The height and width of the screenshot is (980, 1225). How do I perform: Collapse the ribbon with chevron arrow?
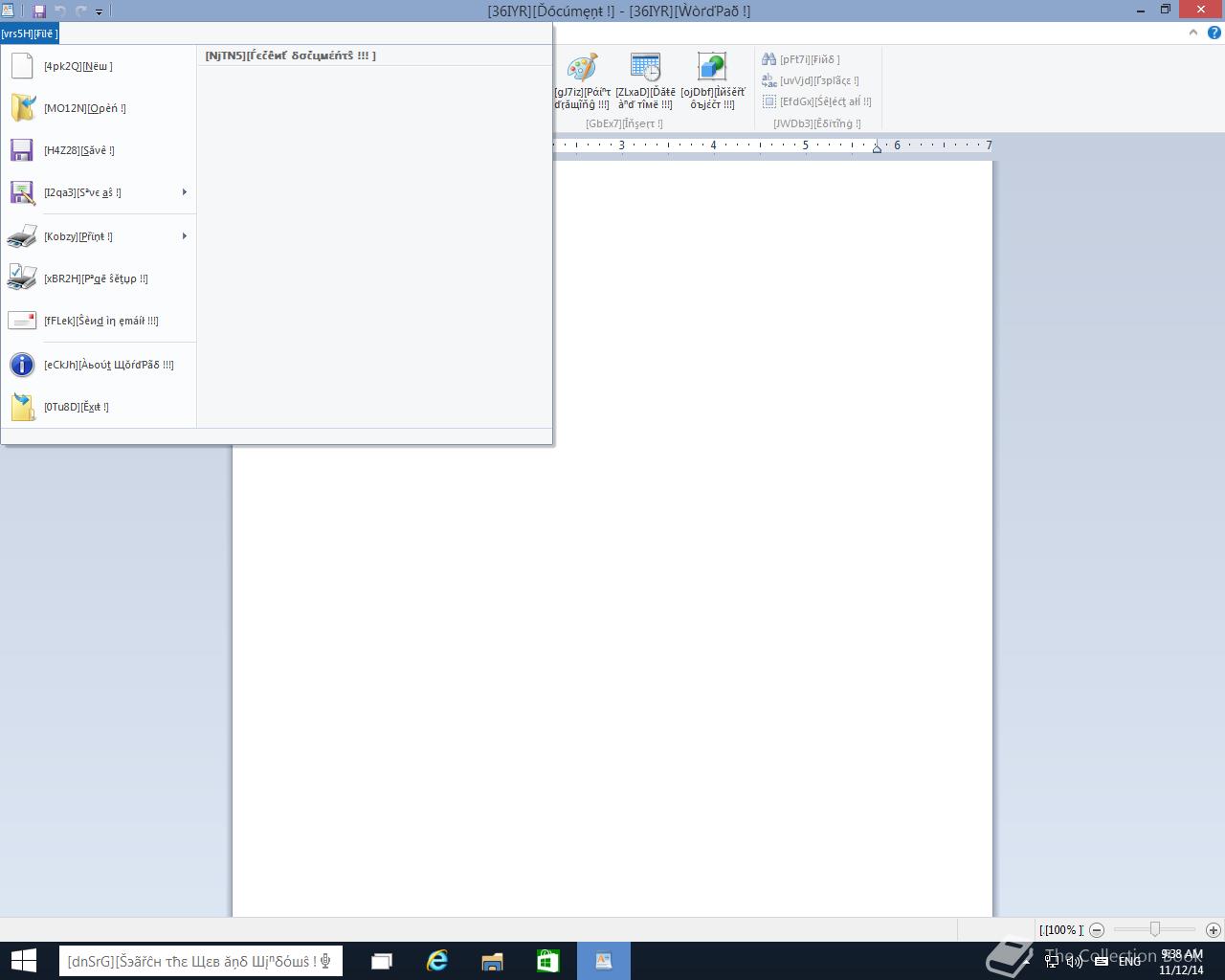click(x=1192, y=33)
